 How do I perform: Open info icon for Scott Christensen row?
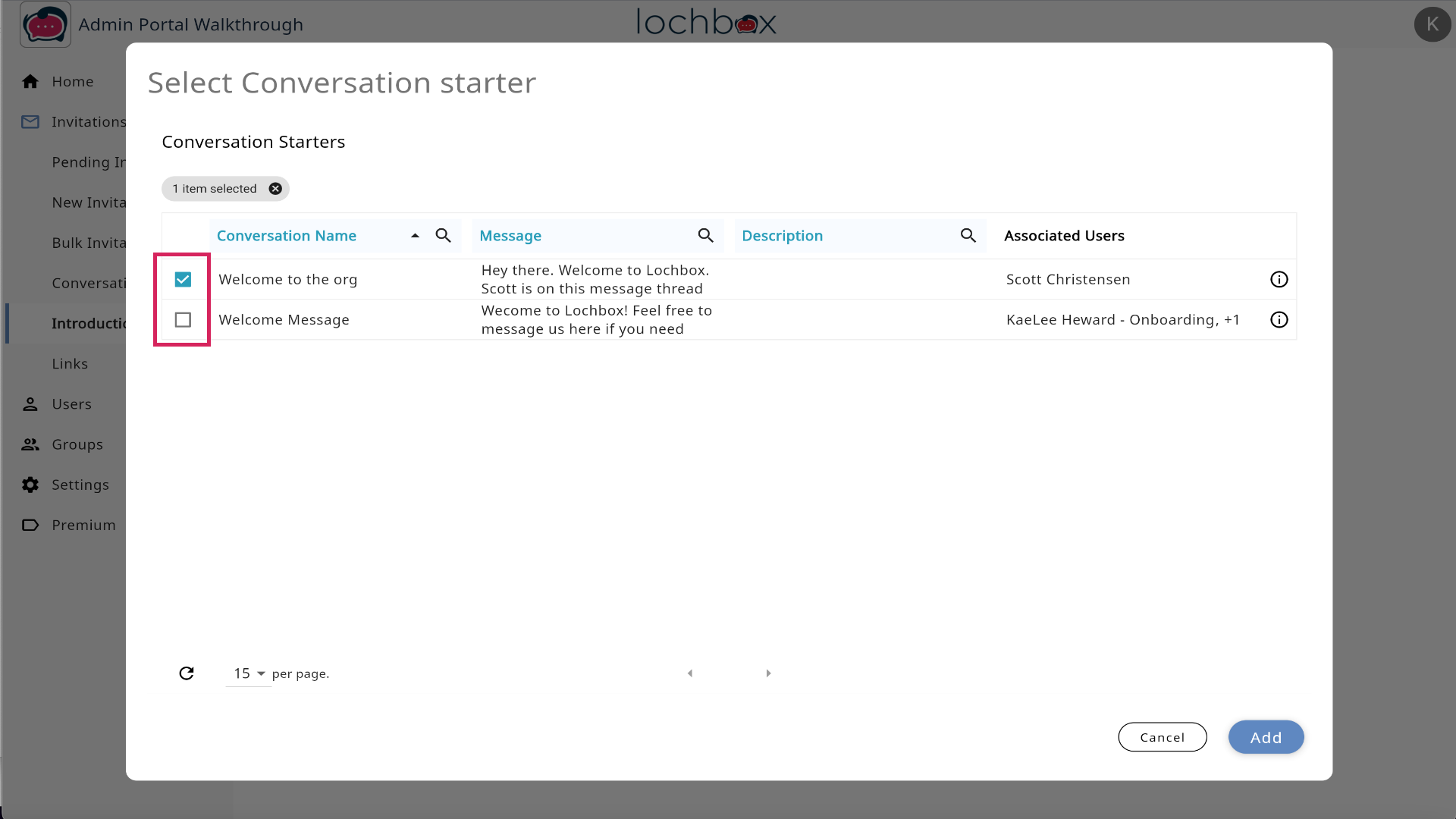[x=1279, y=280]
